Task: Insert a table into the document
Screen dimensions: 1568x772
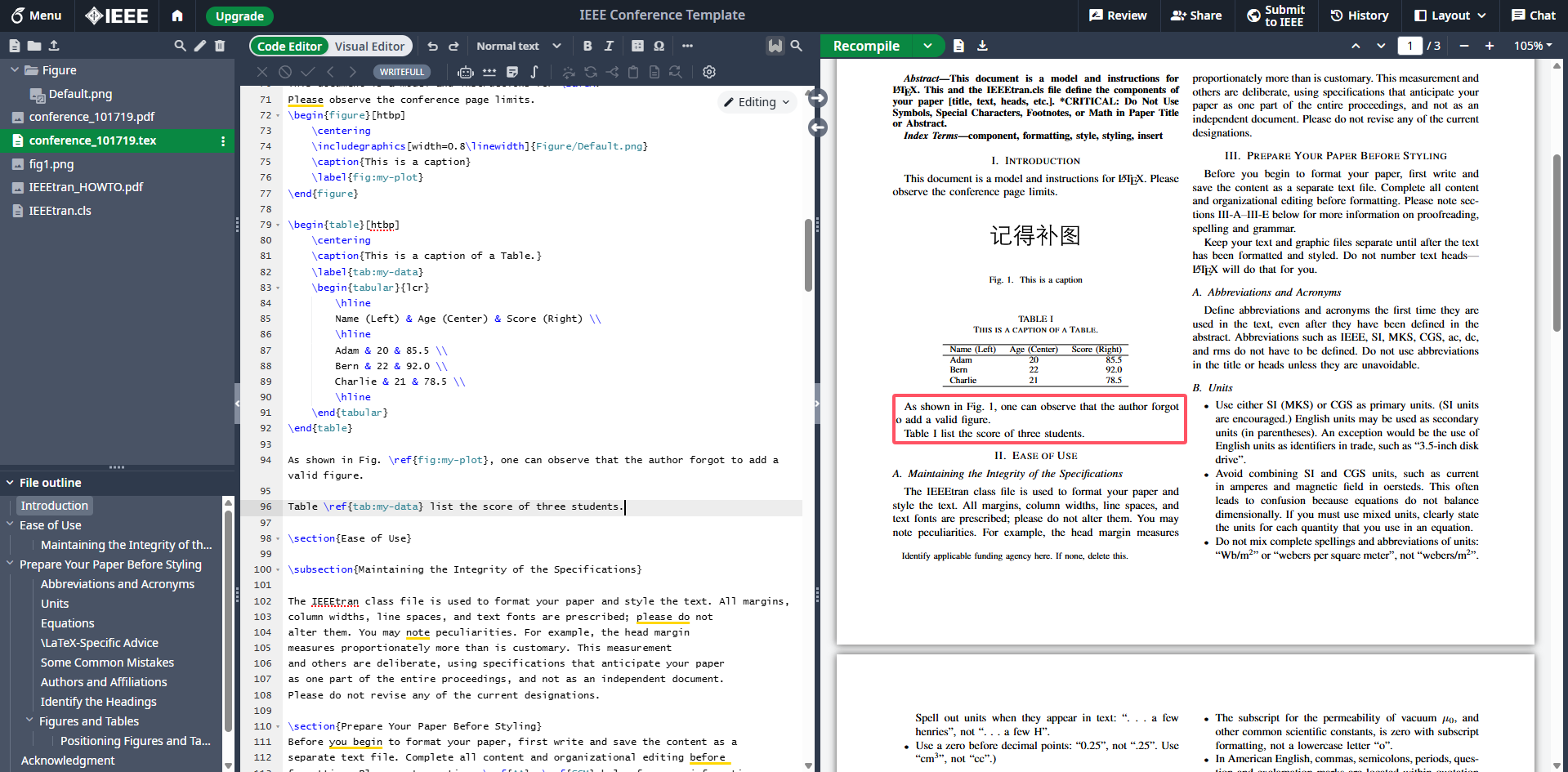Action: 637,46
